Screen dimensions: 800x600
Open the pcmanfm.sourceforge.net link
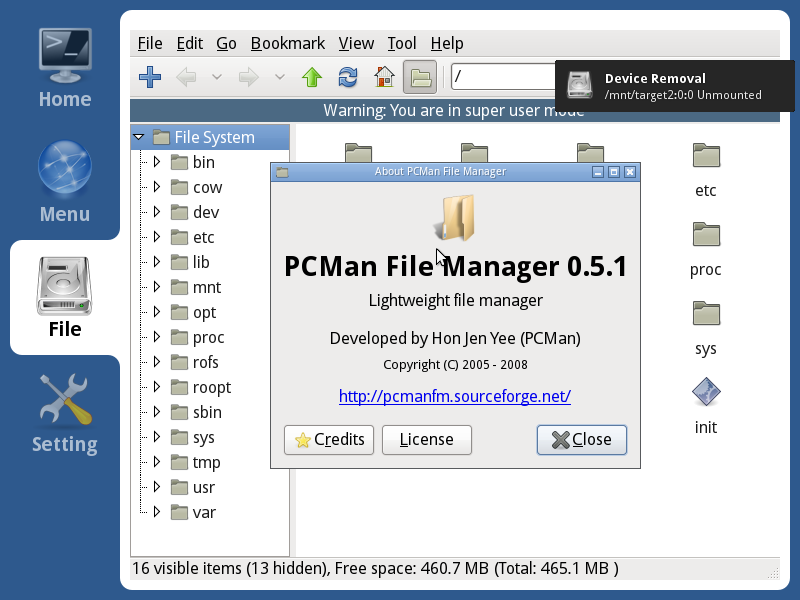point(455,396)
